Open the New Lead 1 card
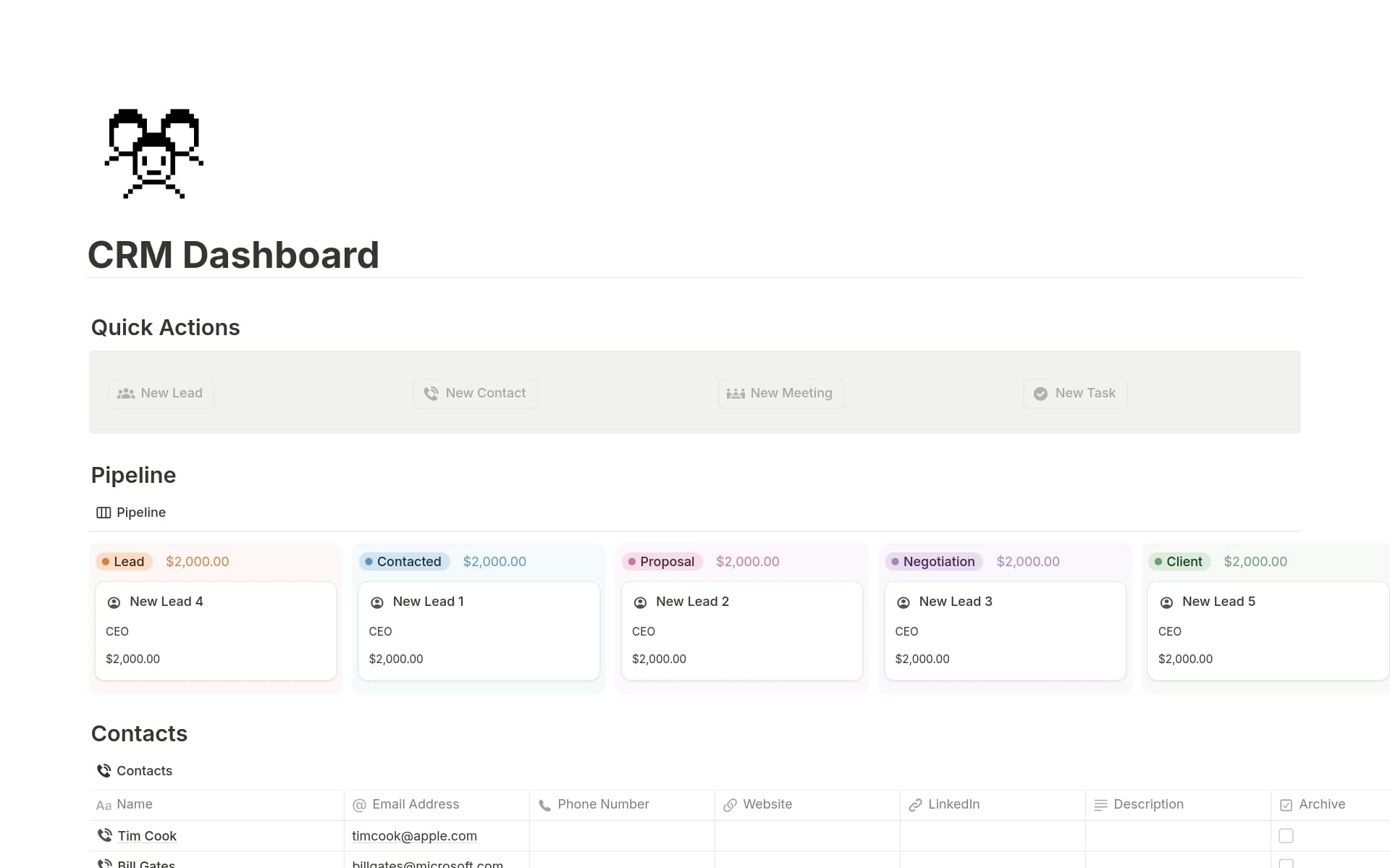1390x868 pixels. click(479, 631)
